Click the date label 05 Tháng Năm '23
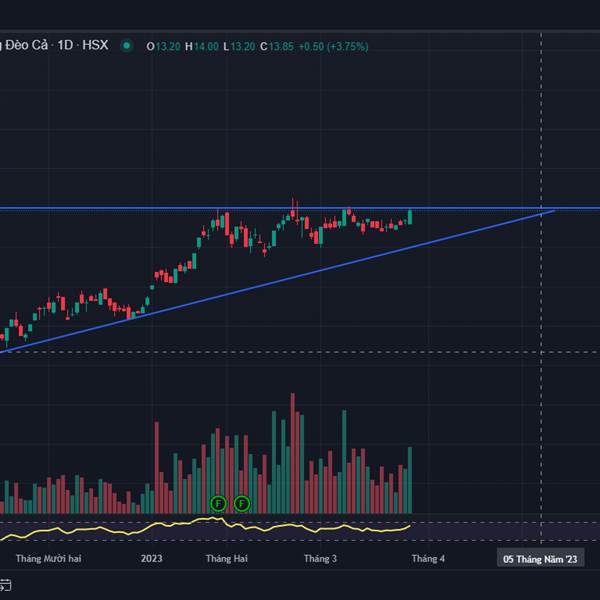Viewport: 600px width, 600px height. pos(540,559)
